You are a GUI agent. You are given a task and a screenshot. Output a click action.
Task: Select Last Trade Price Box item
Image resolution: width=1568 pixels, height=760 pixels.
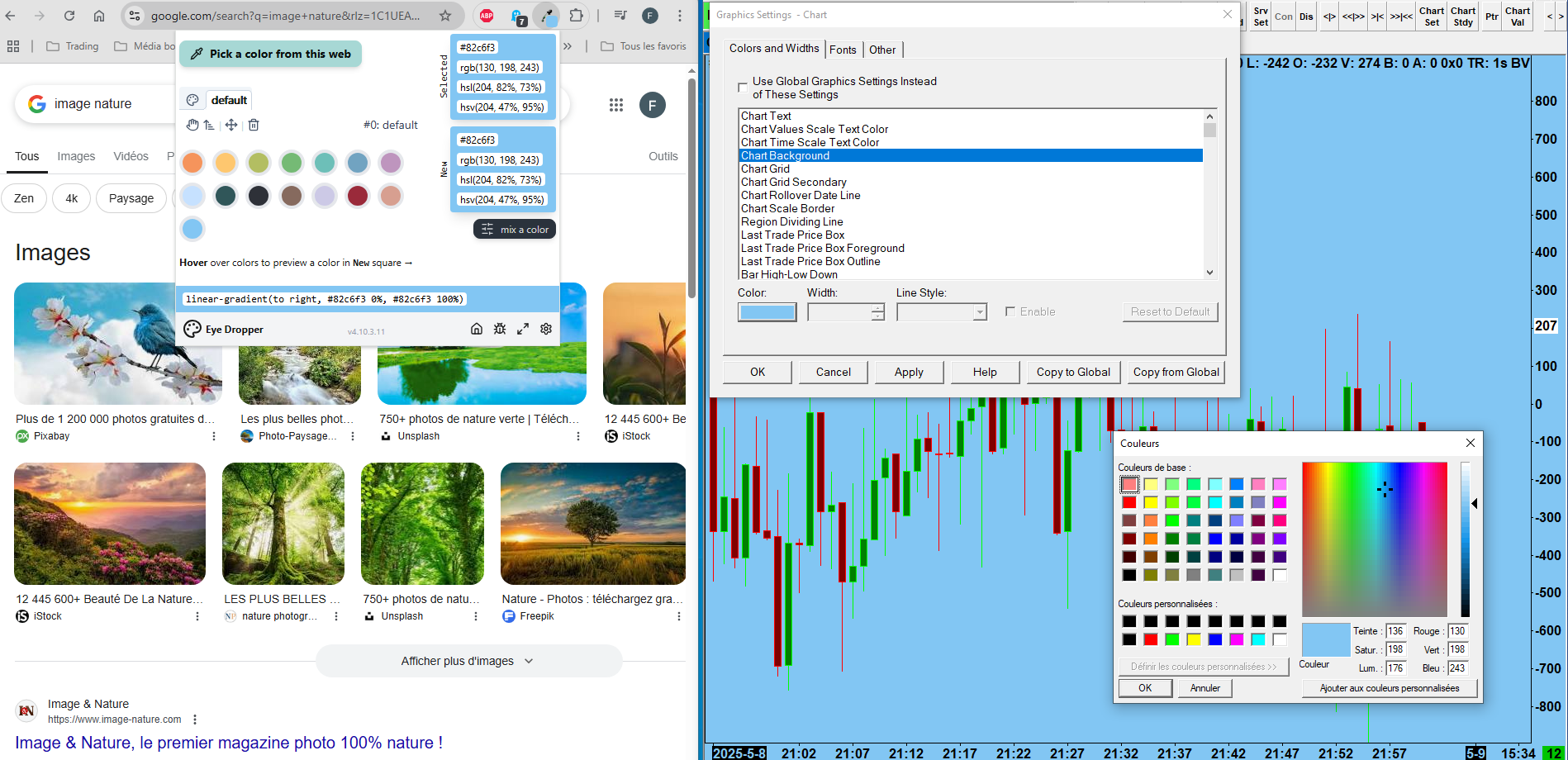[x=971, y=235]
